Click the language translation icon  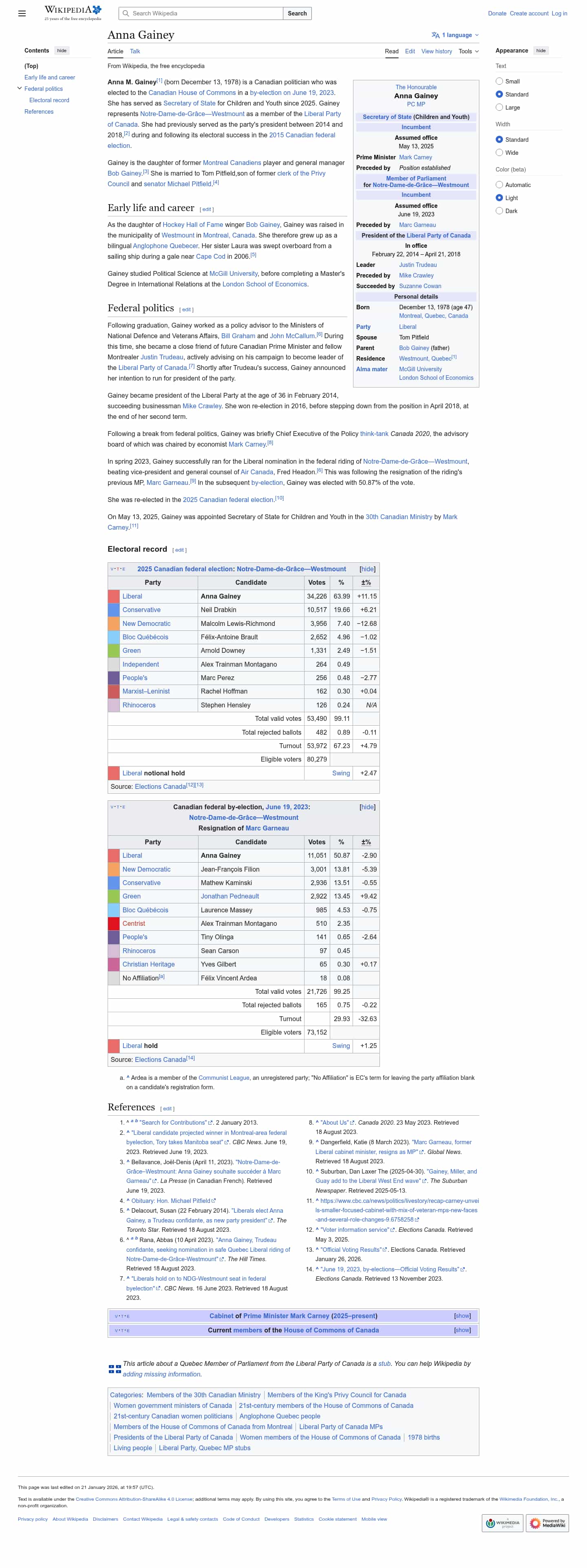(x=435, y=35)
